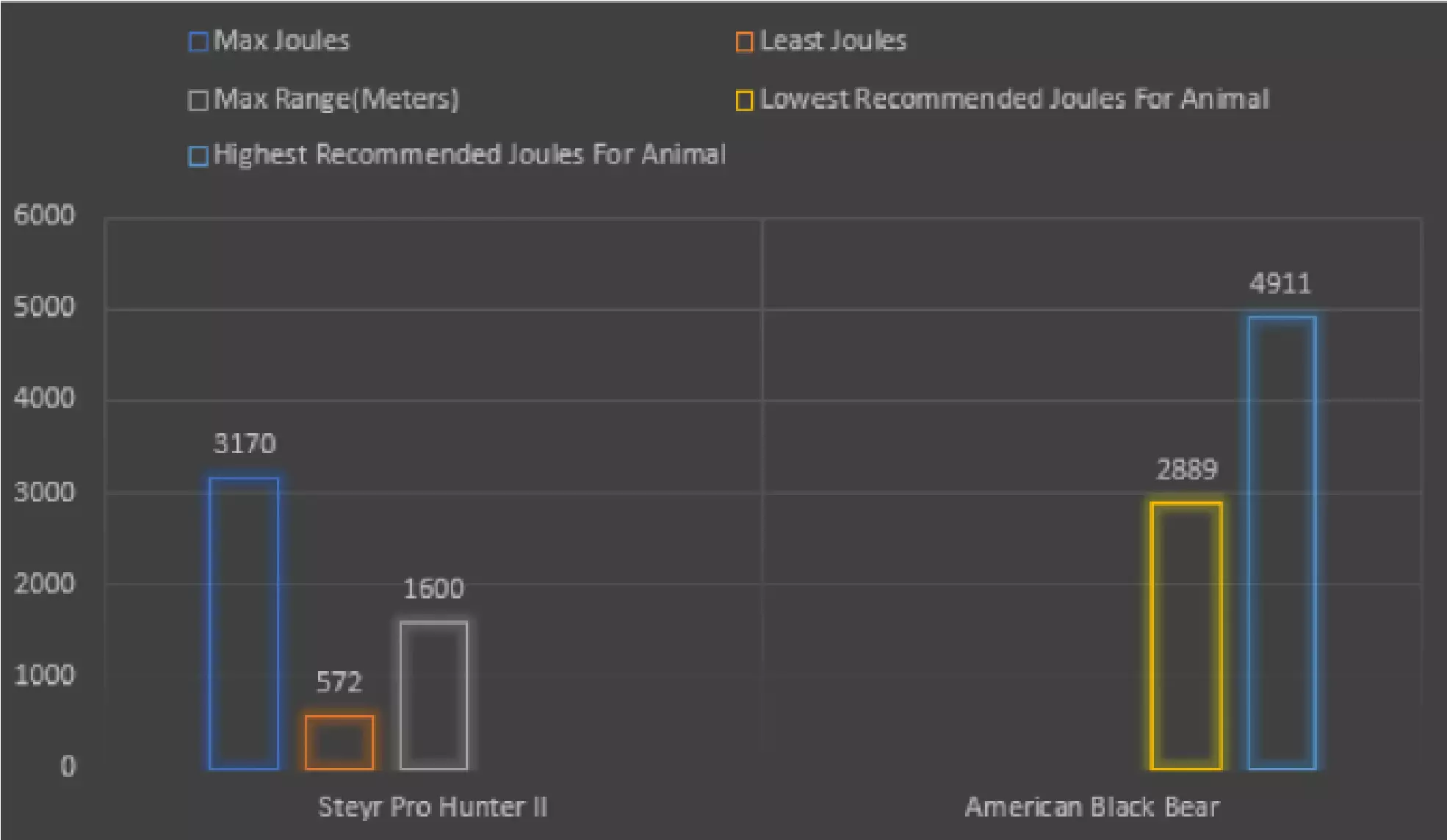Viewport: 1447px width, 840px height.
Task: Click the 4911 data label
Action: point(1280,283)
